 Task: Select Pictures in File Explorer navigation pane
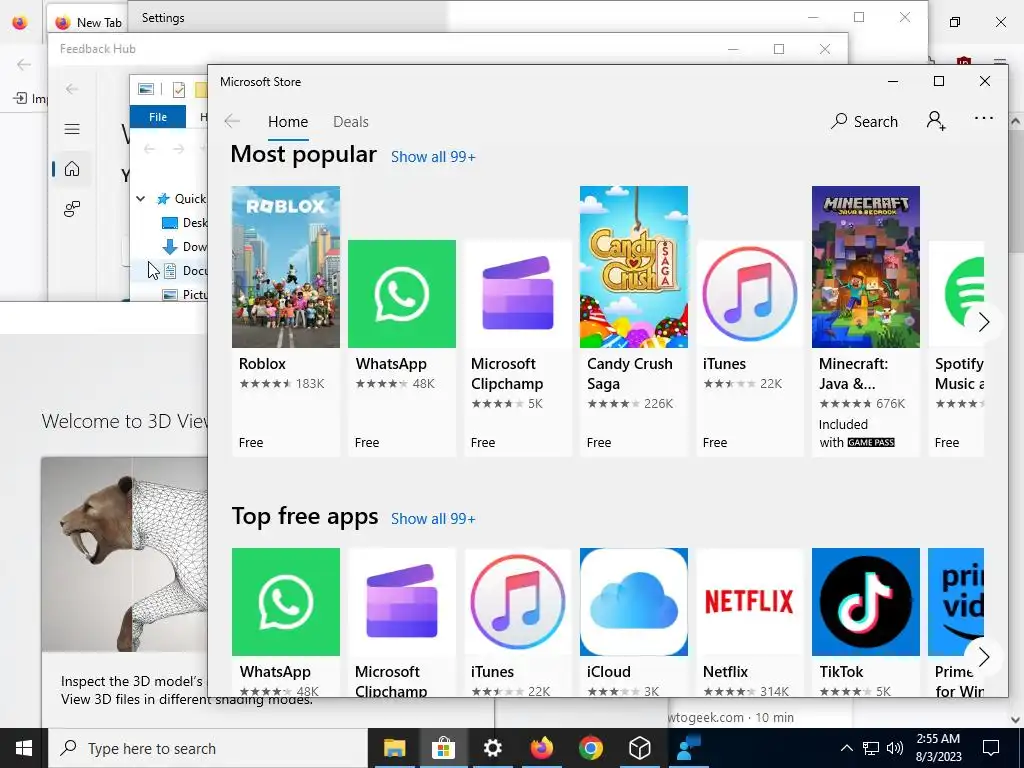click(185, 295)
